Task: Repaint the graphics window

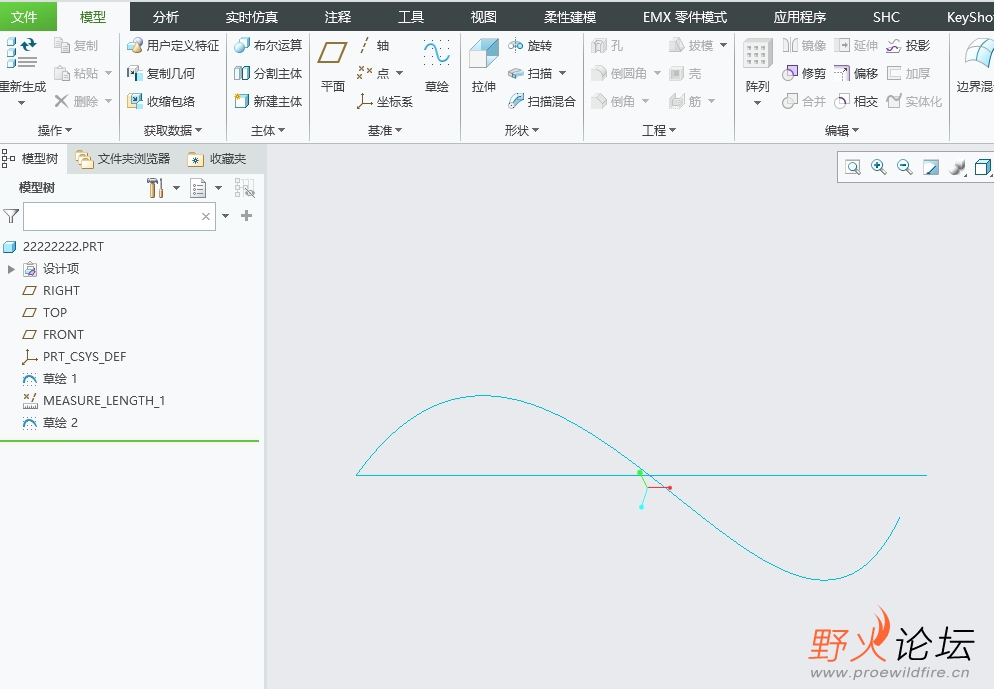Action: pyautogui.click(x=931, y=167)
